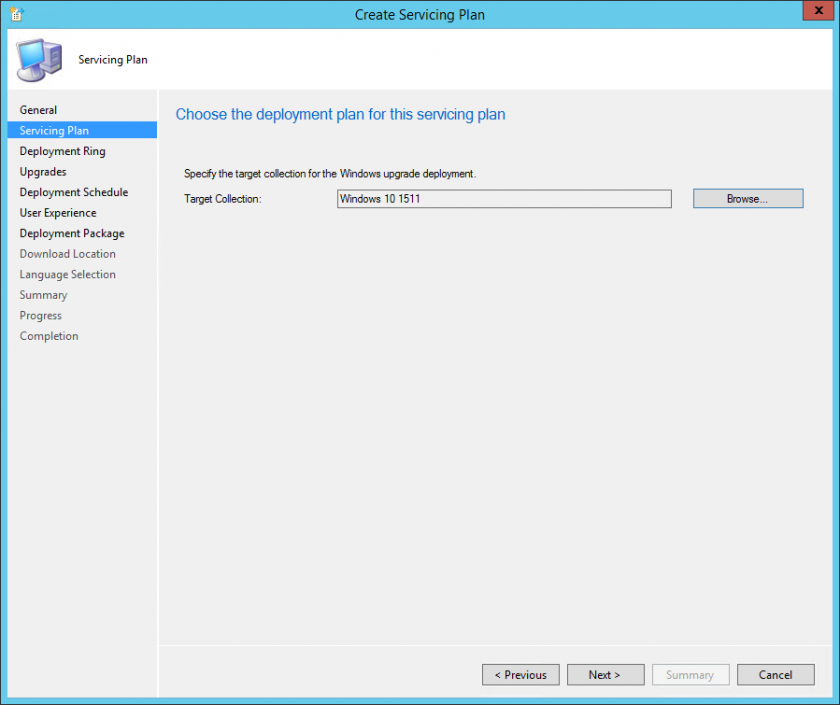Open Deployment Schedule settings
Viewport: 840px width, 705px height.
[x=73, y=191]
